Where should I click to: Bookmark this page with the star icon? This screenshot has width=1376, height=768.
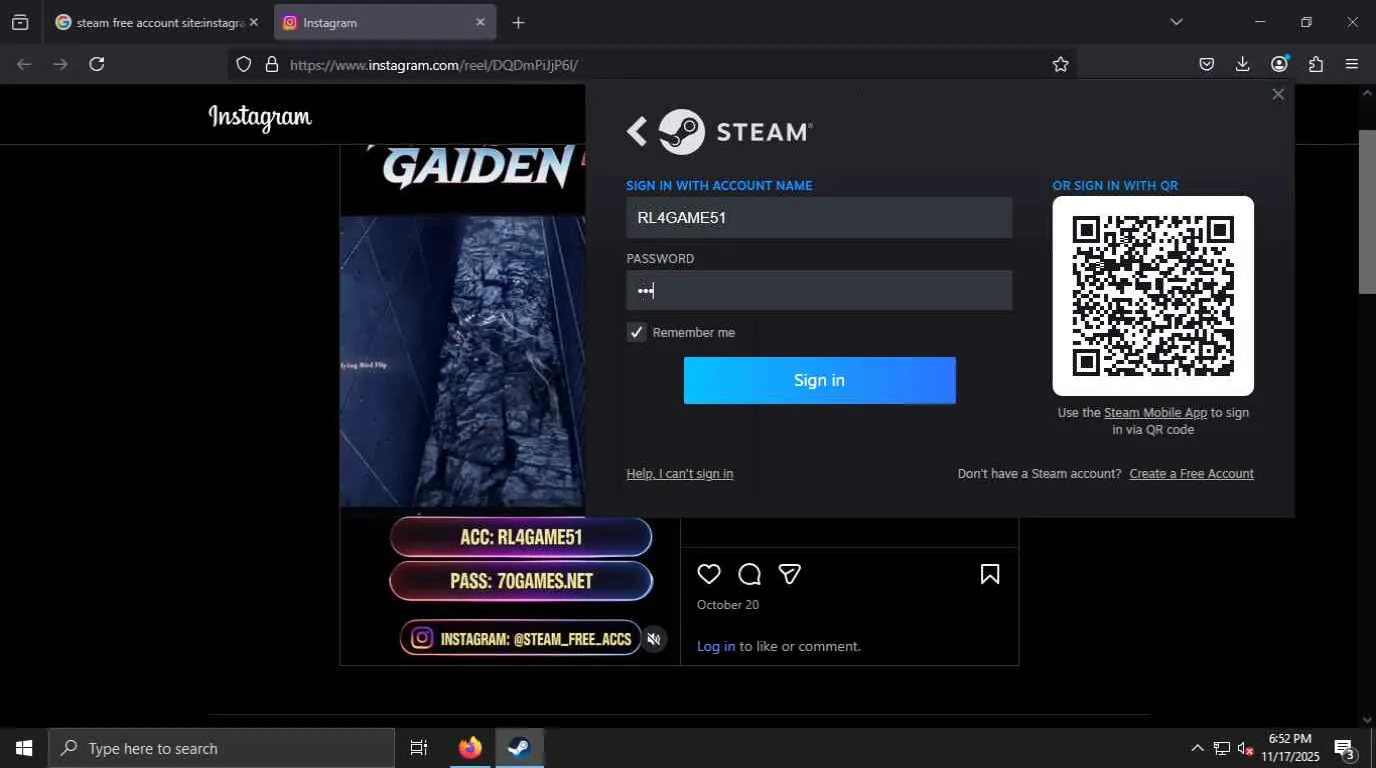point(1060,64)
